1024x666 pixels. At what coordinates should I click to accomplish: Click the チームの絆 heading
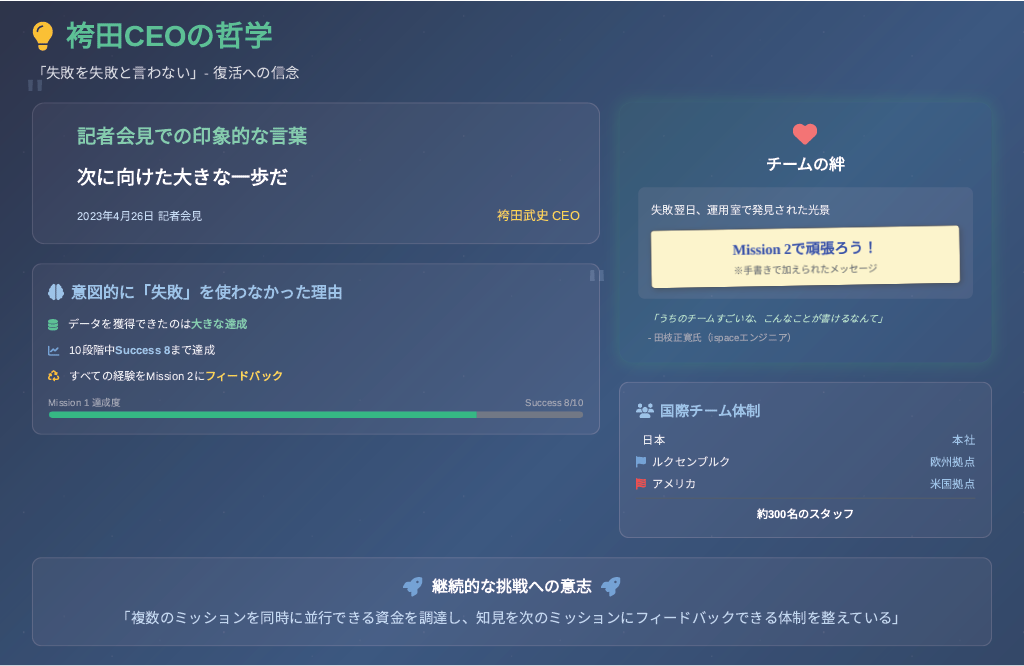[x=805, y=164]
